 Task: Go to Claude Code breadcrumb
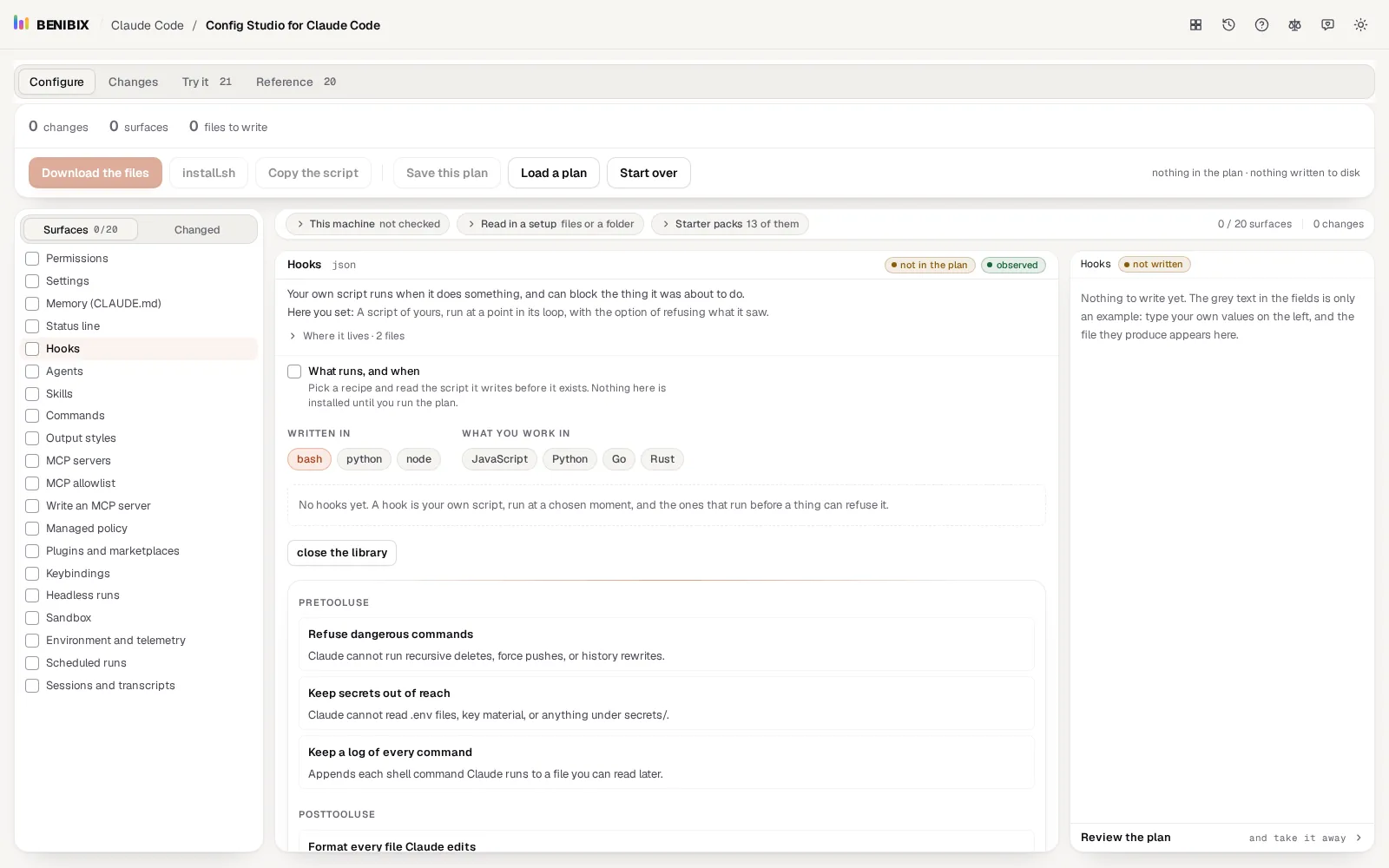coord(148,25)
